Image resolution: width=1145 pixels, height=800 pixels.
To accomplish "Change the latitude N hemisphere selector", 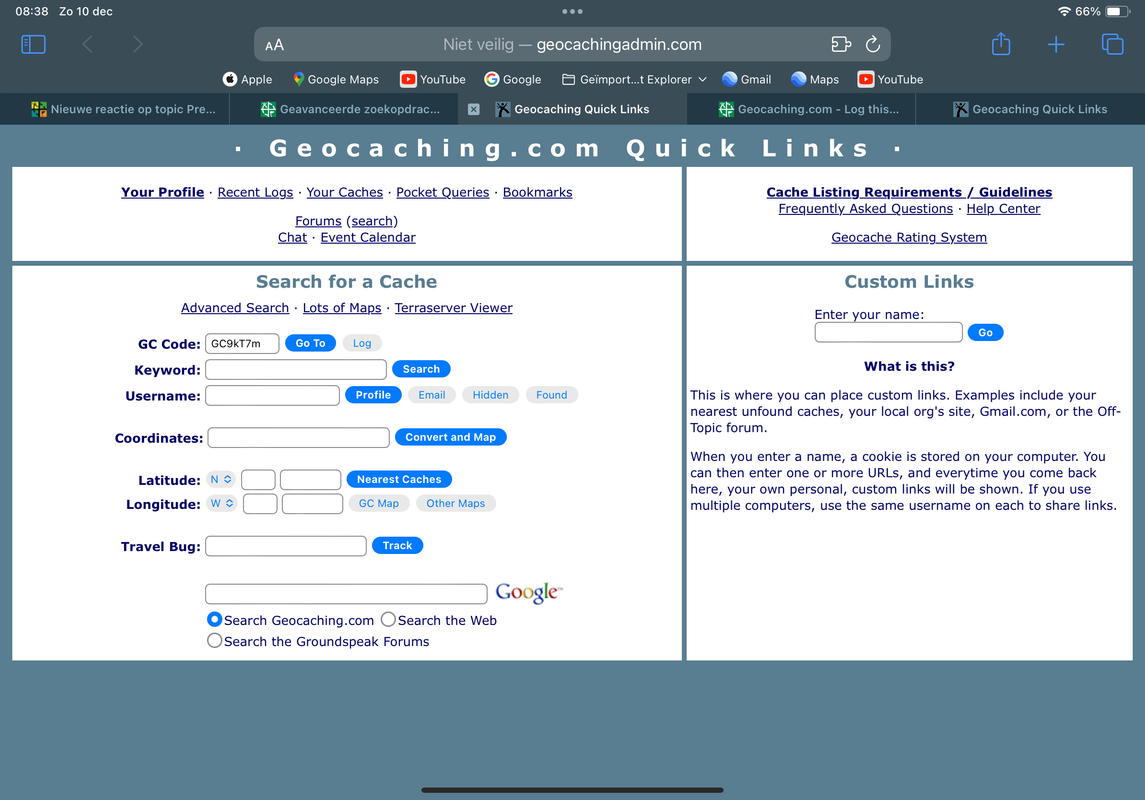I will coord(221,480).
